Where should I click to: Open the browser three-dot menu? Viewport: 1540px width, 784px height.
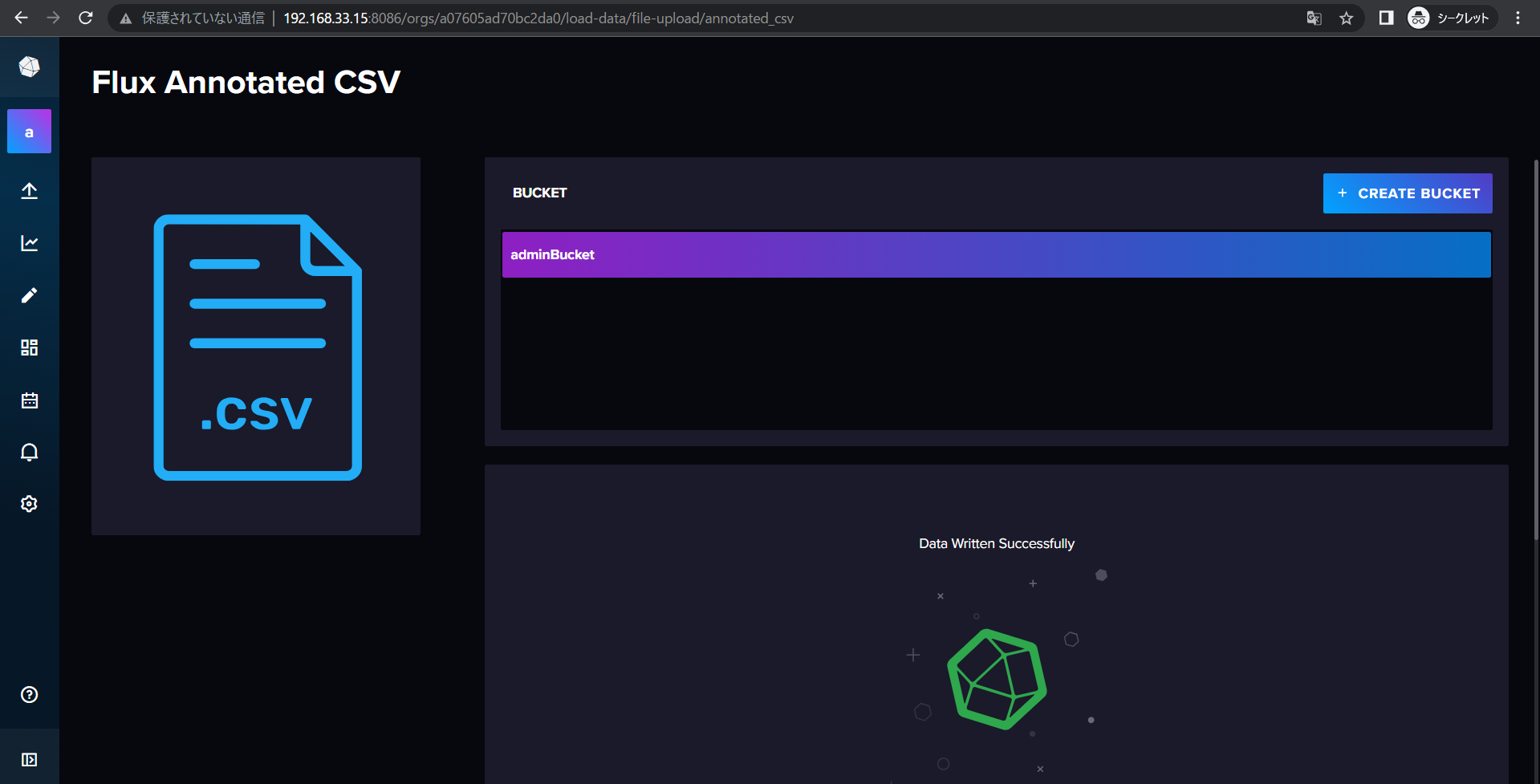tap(1518, 18)
